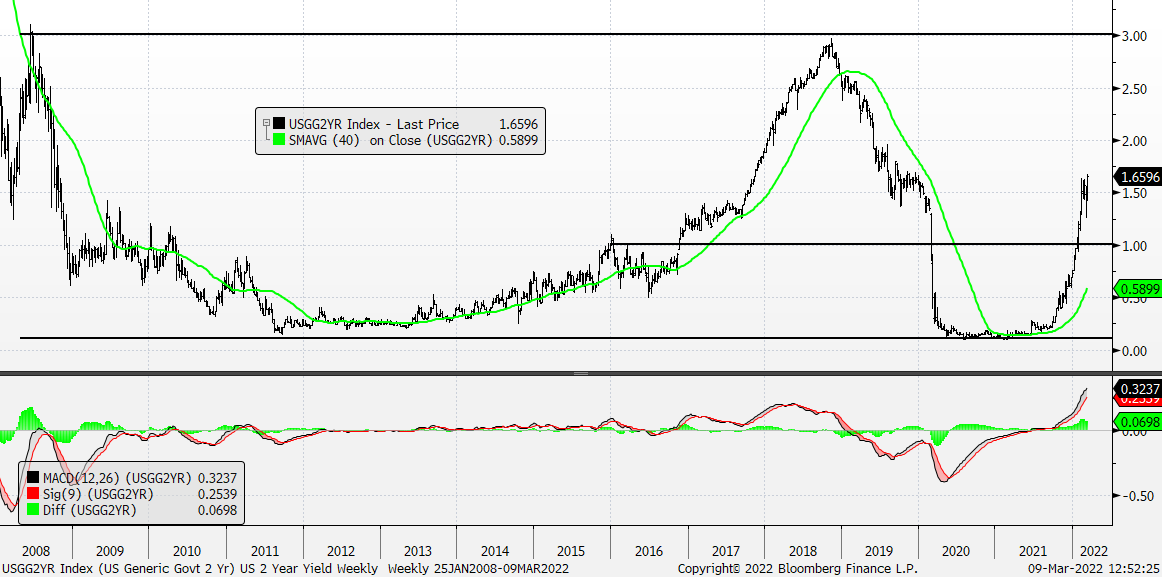Viewport: 1162px width, 577px height.
Task: Click the black USGG2YR Index color swatch
Action: 279,124
